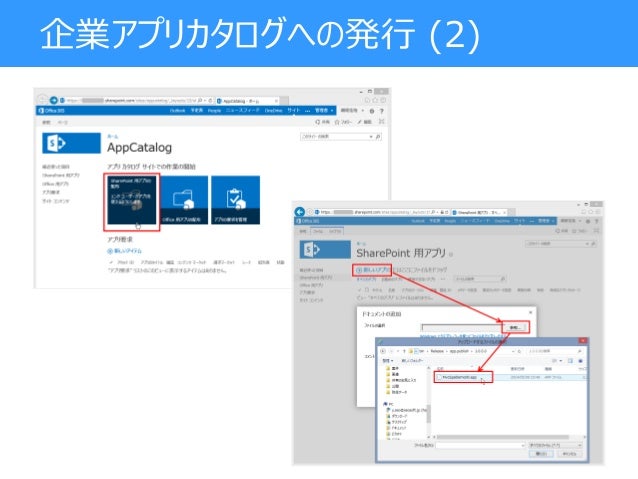Open the SharePoint 用アプリの配布 dark tile

[x=131, y=200]
